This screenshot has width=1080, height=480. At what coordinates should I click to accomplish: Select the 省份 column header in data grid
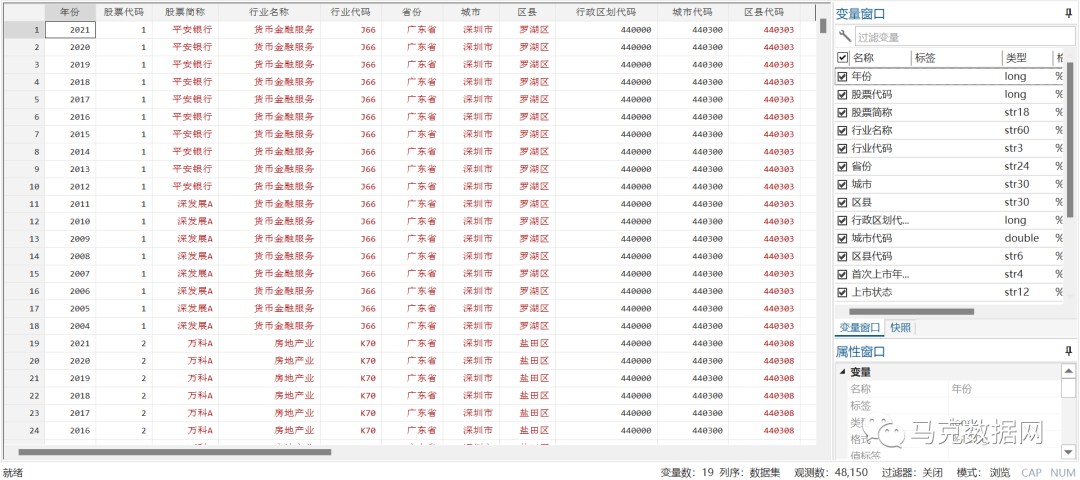tap(412, 12)
